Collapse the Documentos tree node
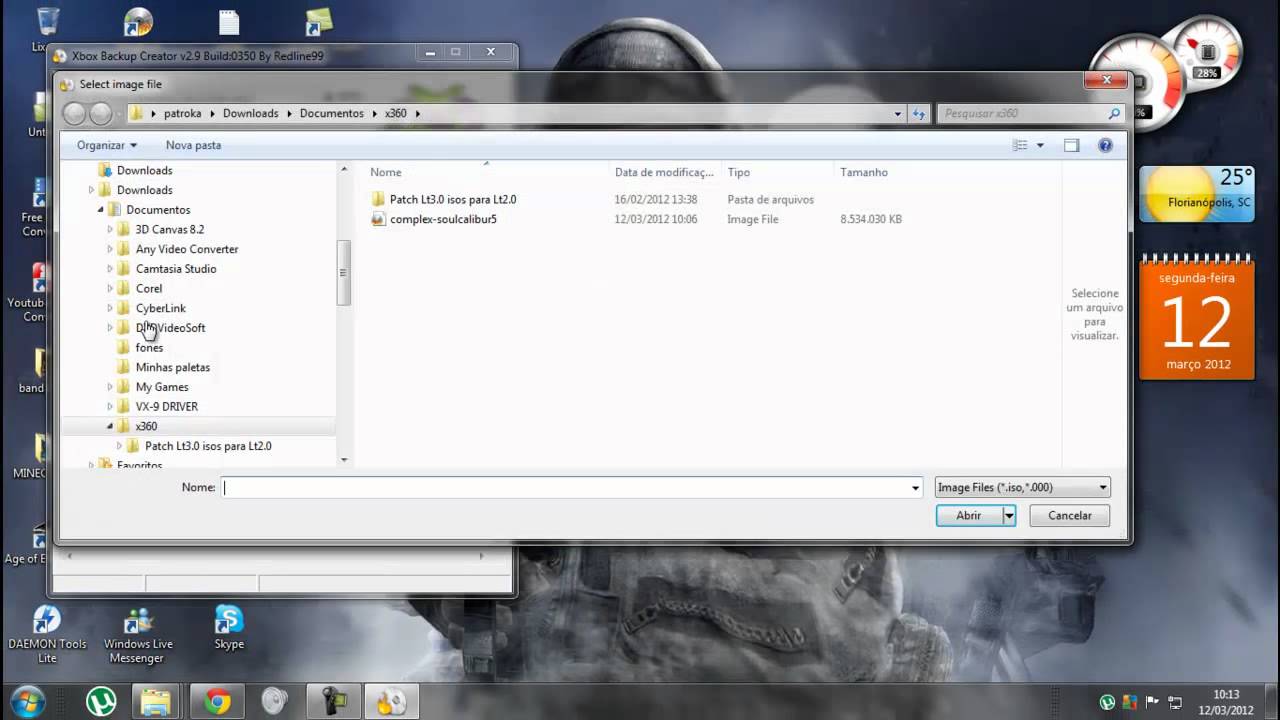This screenshot has width=1280, height=720. click(x=101, y=210)
